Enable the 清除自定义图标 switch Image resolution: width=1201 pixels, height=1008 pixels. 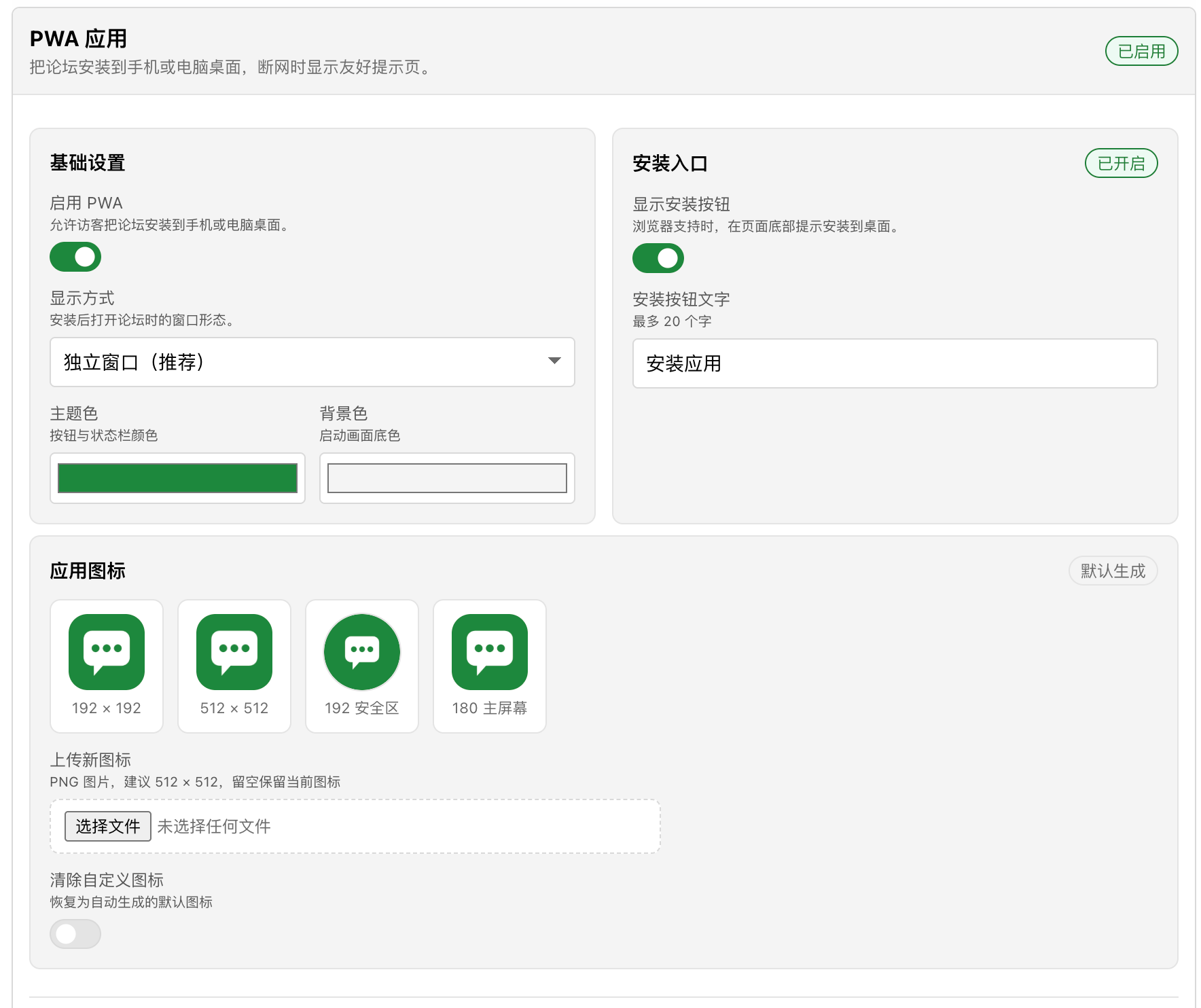pos(75,934)
